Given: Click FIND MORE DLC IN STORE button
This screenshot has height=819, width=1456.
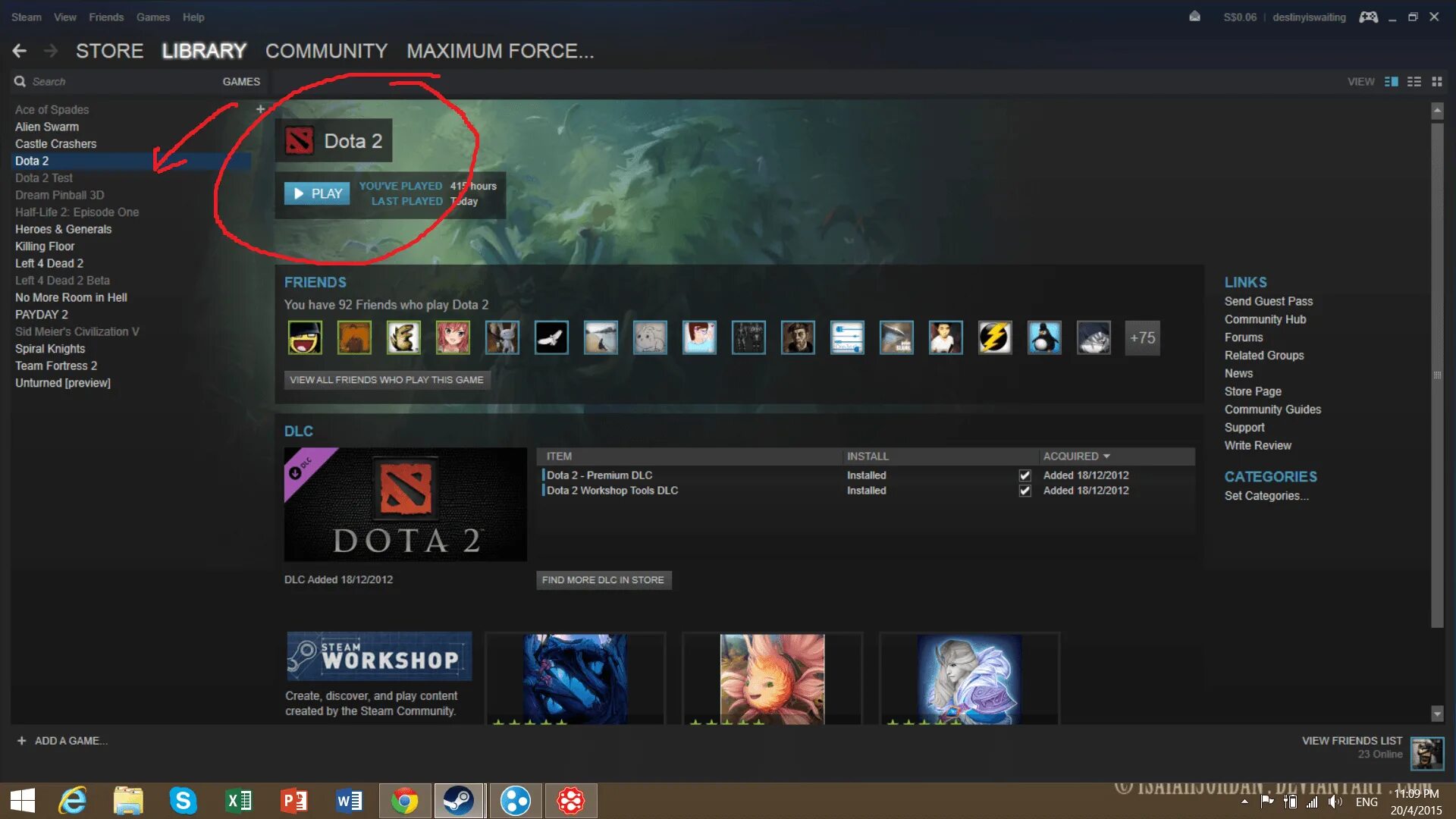Looking at the screenshot, I should (x=603, y=579).
